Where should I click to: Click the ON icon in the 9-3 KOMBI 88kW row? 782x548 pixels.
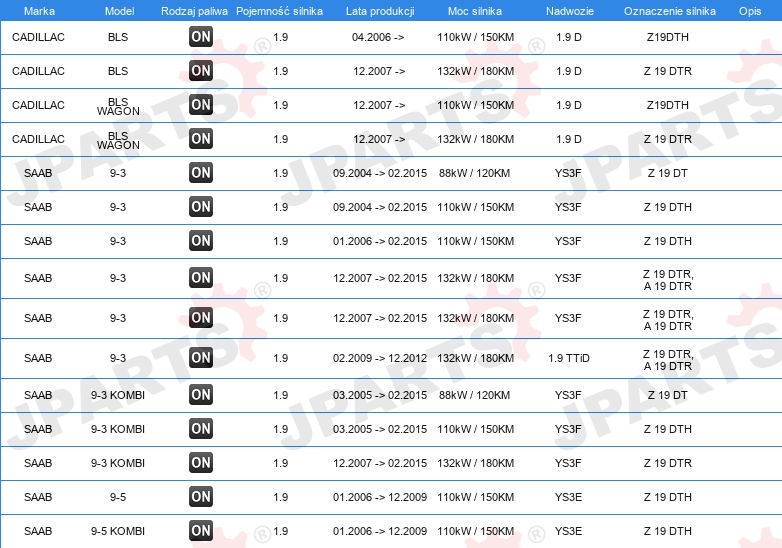(201, 394)
